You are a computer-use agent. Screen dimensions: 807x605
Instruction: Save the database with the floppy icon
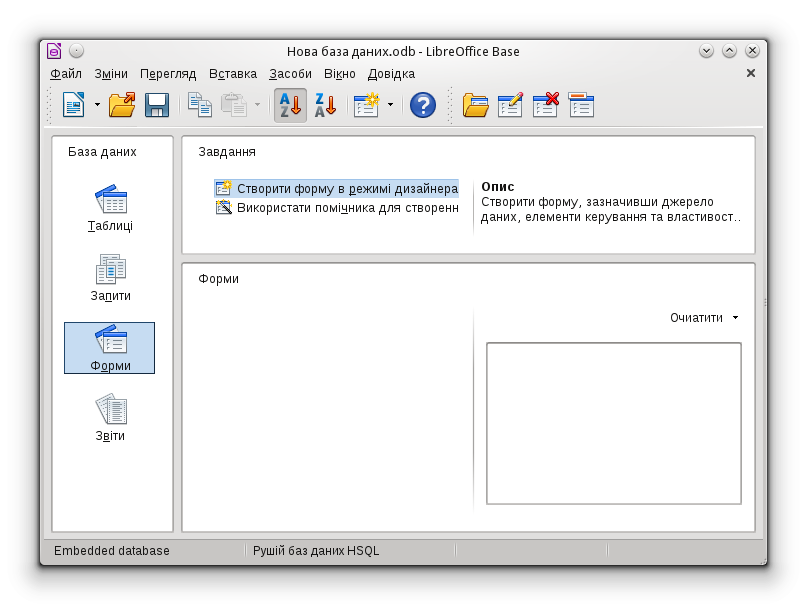[x=157, y=105]
